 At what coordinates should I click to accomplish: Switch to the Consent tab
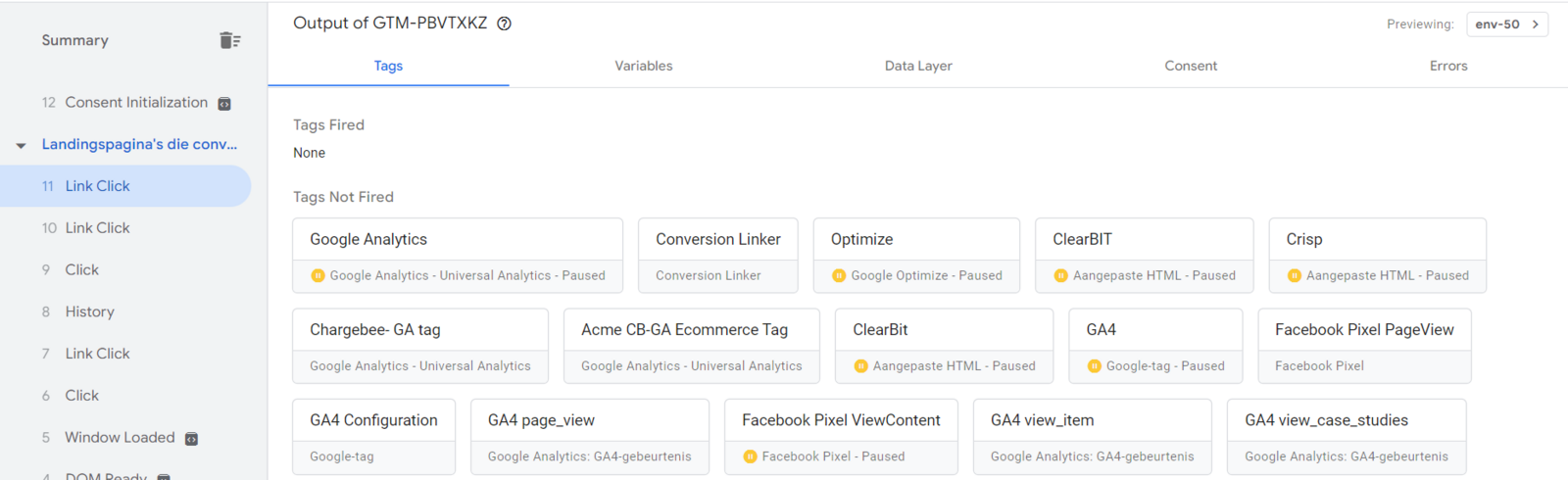tap(1191, 66)
